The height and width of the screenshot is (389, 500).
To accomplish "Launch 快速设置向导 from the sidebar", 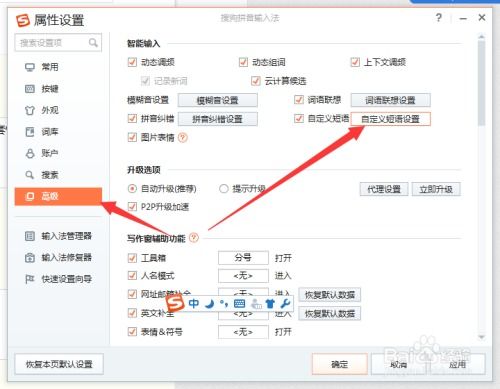I will coord(58,279).
